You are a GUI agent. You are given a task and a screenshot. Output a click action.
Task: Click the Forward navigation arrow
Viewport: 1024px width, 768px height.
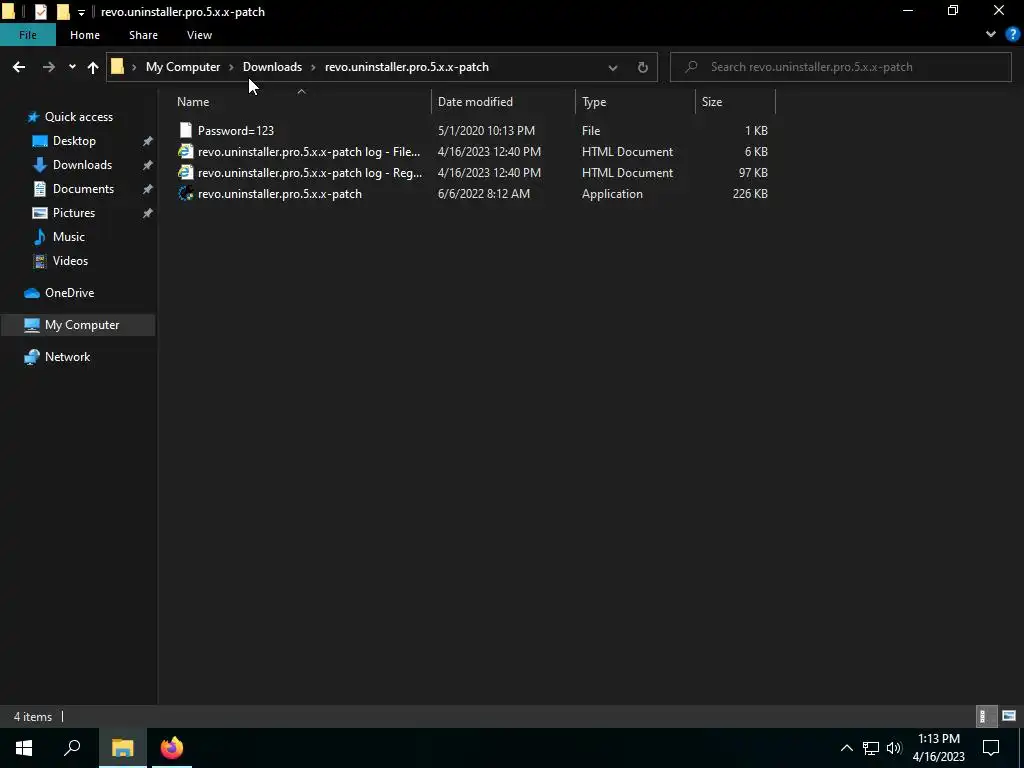(48, 67)
